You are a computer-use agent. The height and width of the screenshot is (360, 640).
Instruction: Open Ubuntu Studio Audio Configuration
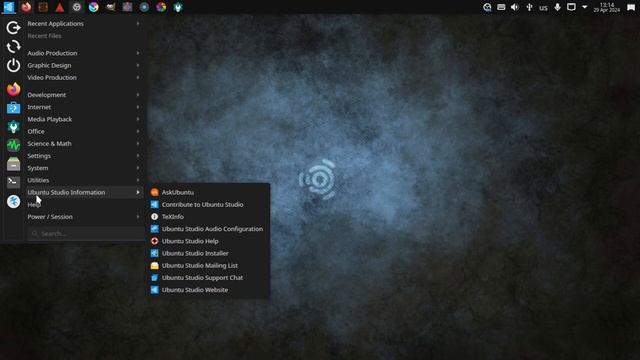(x=209, y=229)
